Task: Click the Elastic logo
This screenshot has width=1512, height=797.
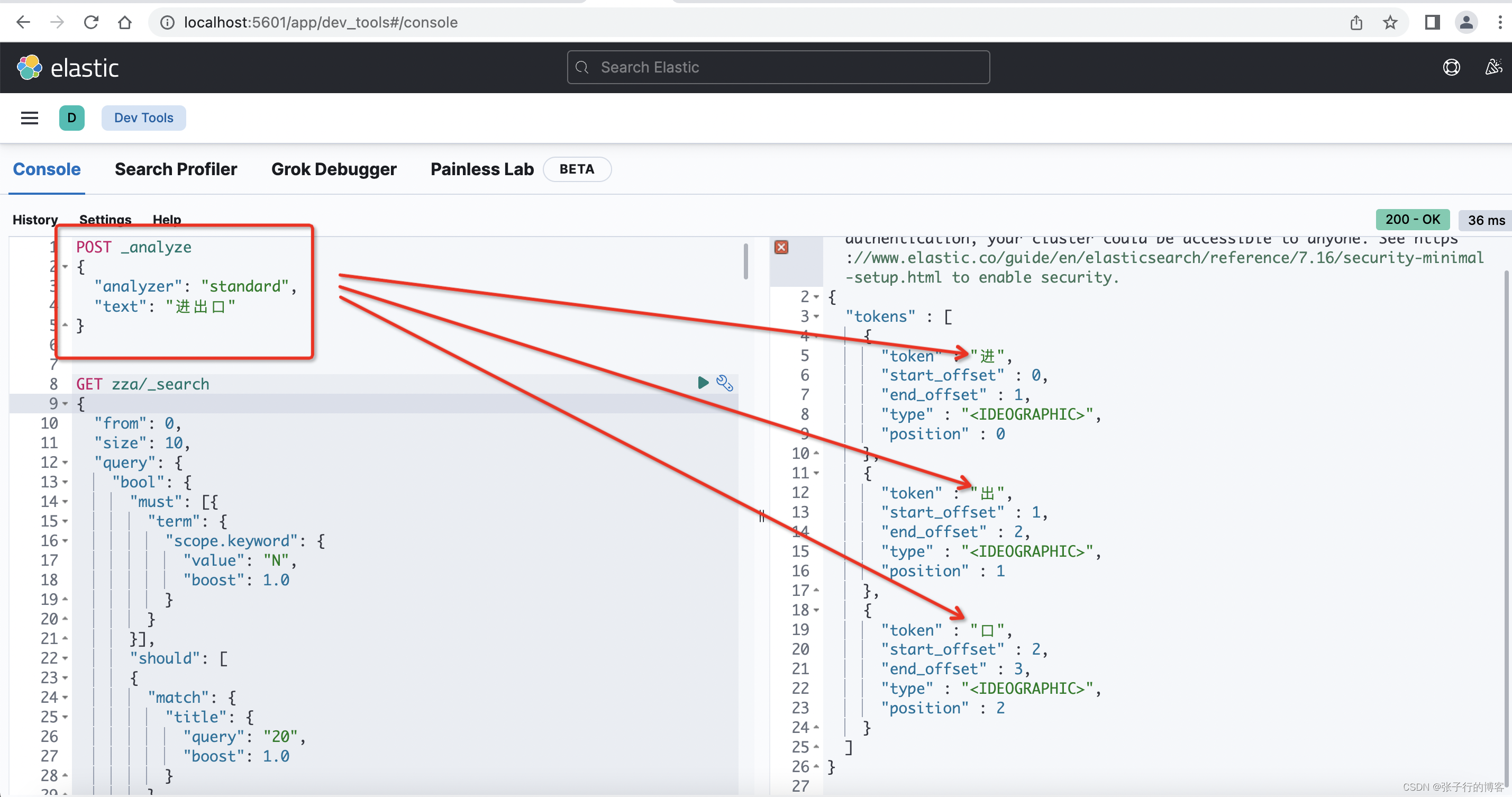Action: 68,68
